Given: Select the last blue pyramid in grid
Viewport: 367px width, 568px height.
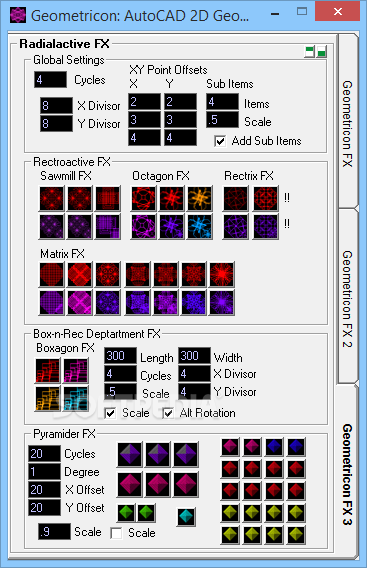Looking at the screenshot, I should pyautogui.click(x=296, y=447).
